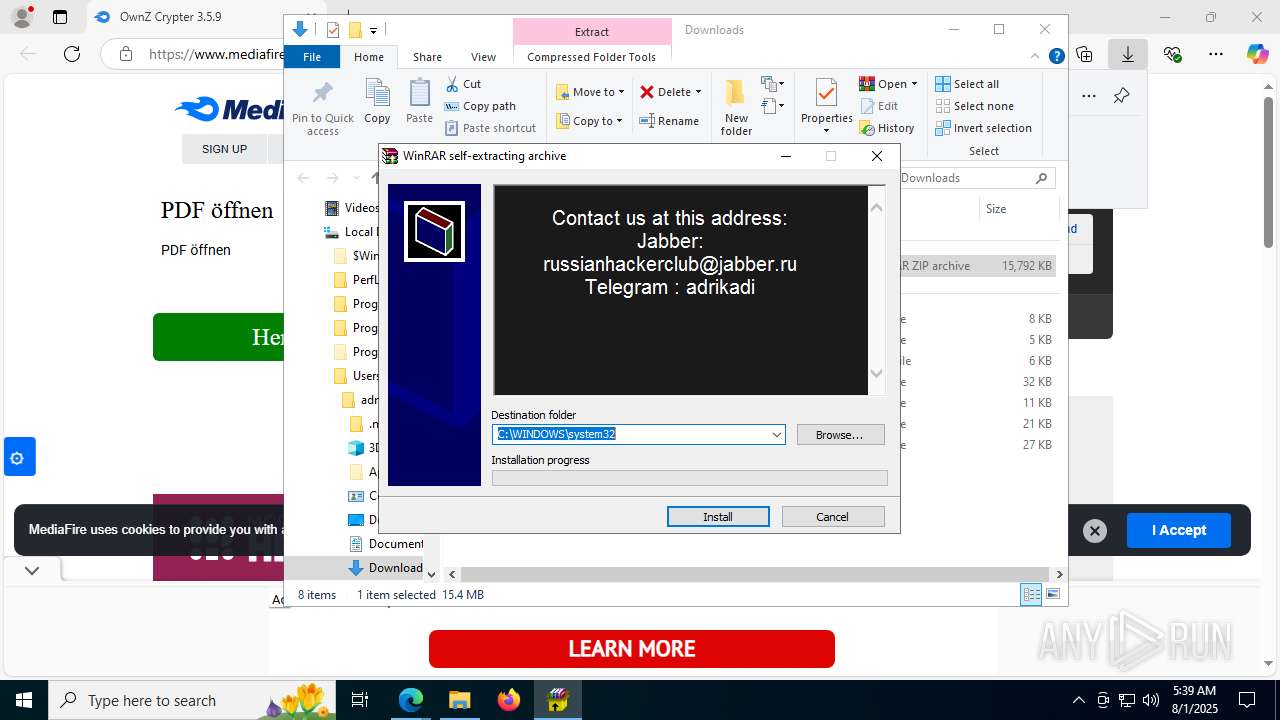Viewport: 1280px width, 720px height.
Task: Switch to large icons view button
Action: point(1052,594)
